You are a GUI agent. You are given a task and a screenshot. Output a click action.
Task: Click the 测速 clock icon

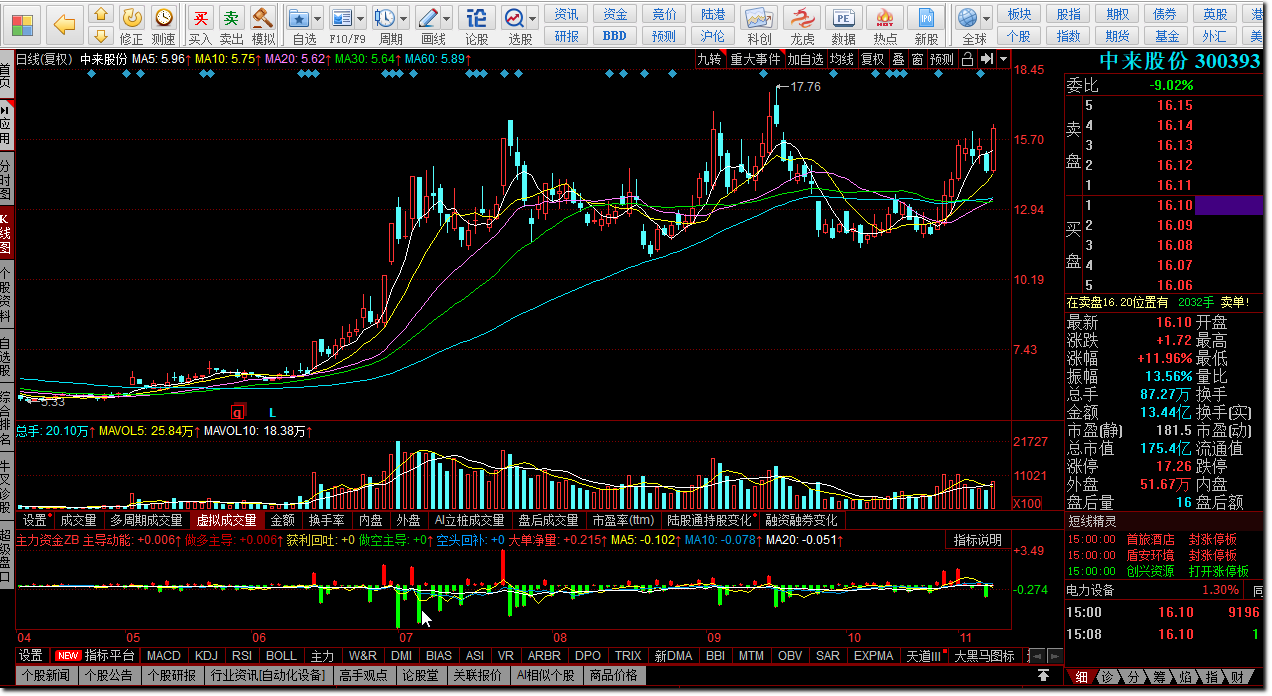(163, 17)
